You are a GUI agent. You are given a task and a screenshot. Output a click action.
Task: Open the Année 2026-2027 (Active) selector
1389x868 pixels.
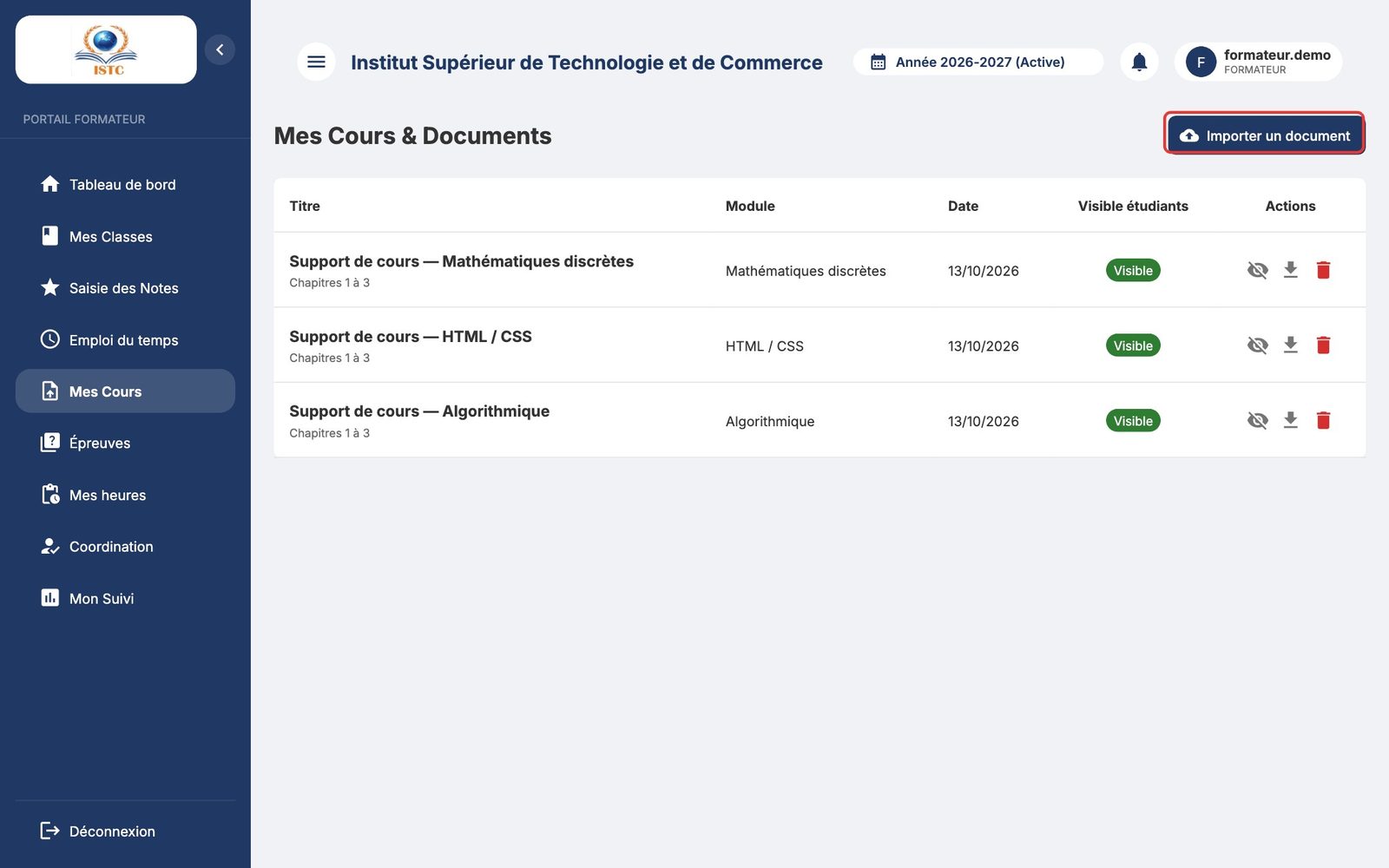coord(978,62)
